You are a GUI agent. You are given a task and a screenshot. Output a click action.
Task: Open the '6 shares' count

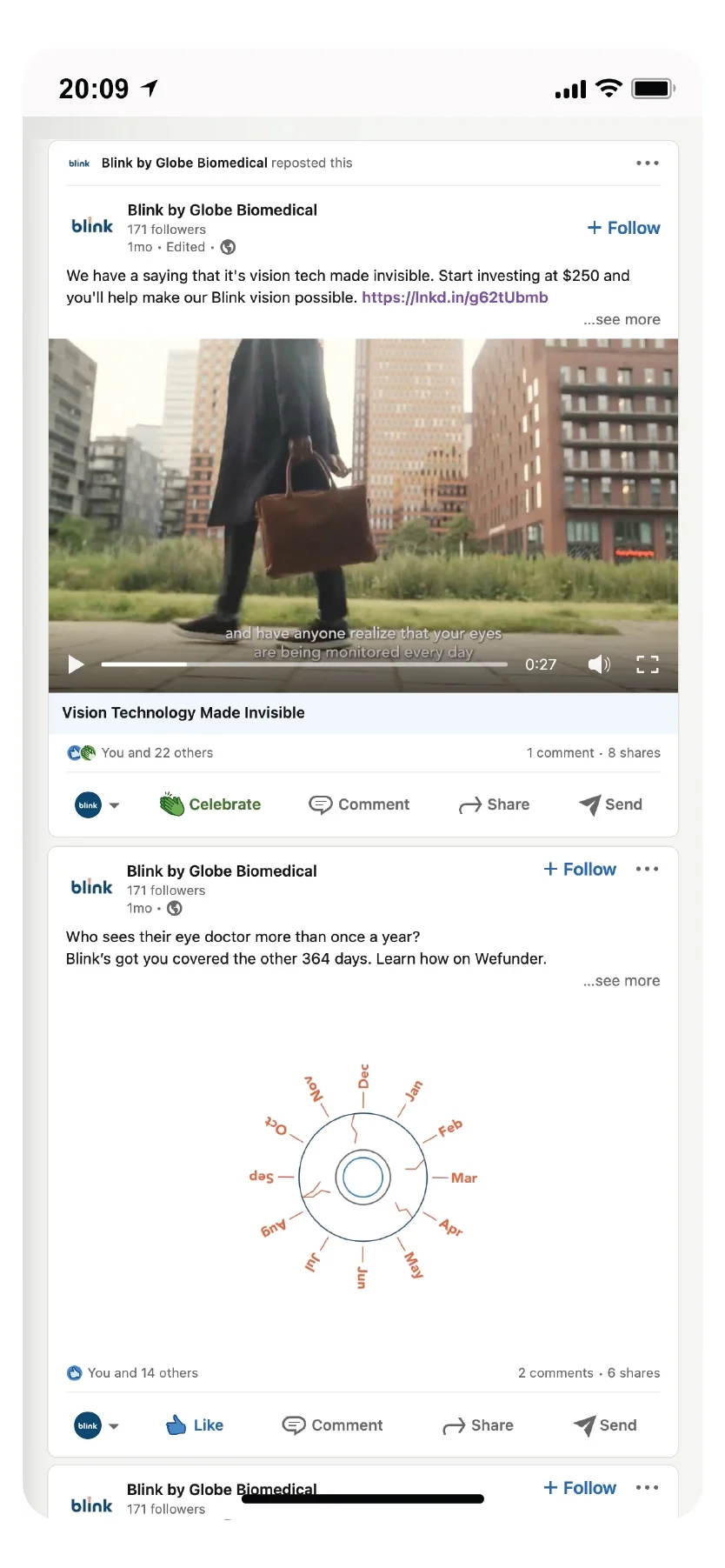click(634, 1373)
